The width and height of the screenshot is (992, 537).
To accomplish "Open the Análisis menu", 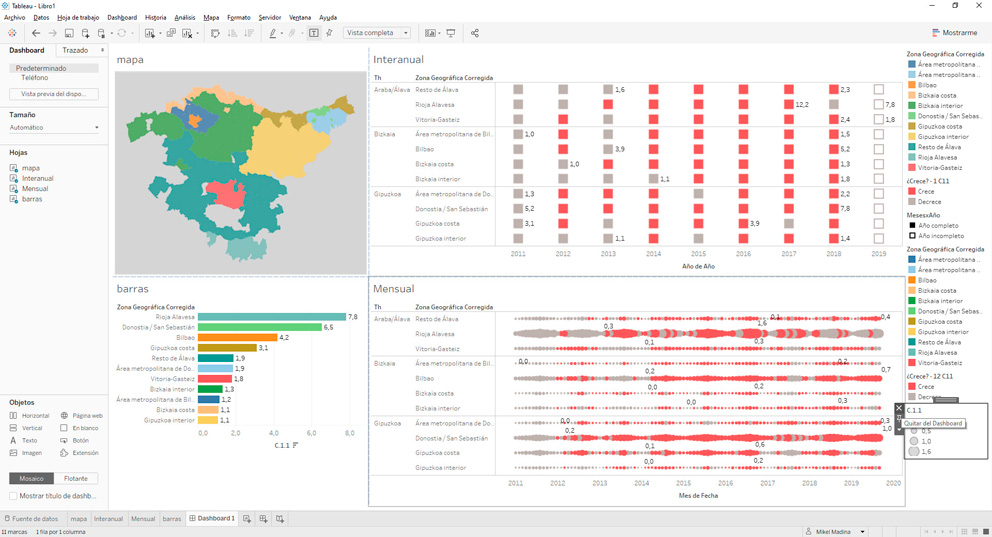I will (x=184, y=17).
